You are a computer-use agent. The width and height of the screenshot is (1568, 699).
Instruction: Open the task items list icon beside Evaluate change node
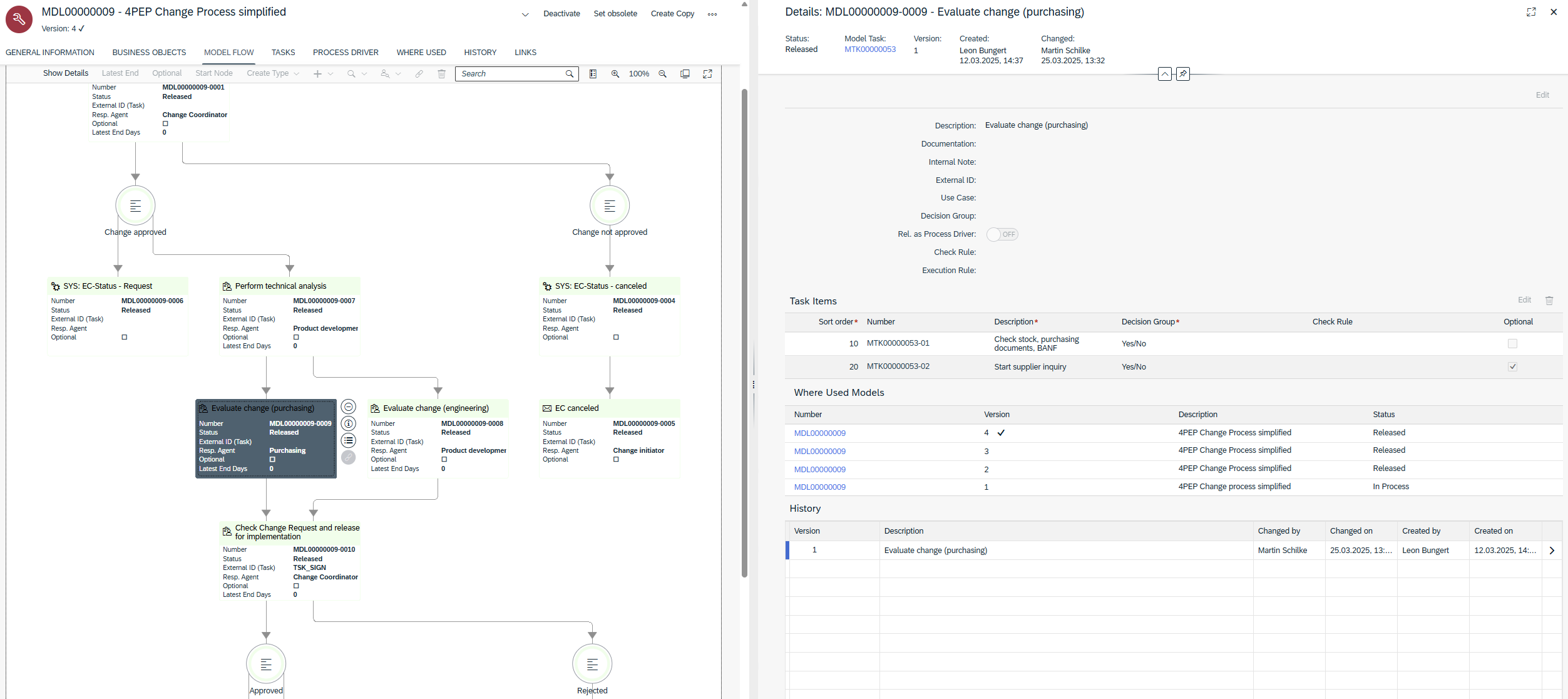click(349, 440)
